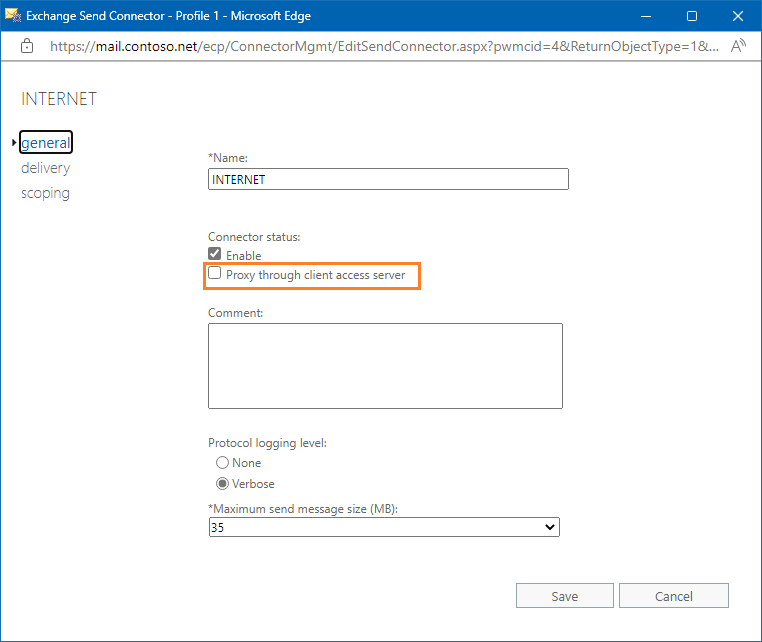762x642 pixels.
Task: Click the INTERNET heading text
Action: (x=59, y=99)
